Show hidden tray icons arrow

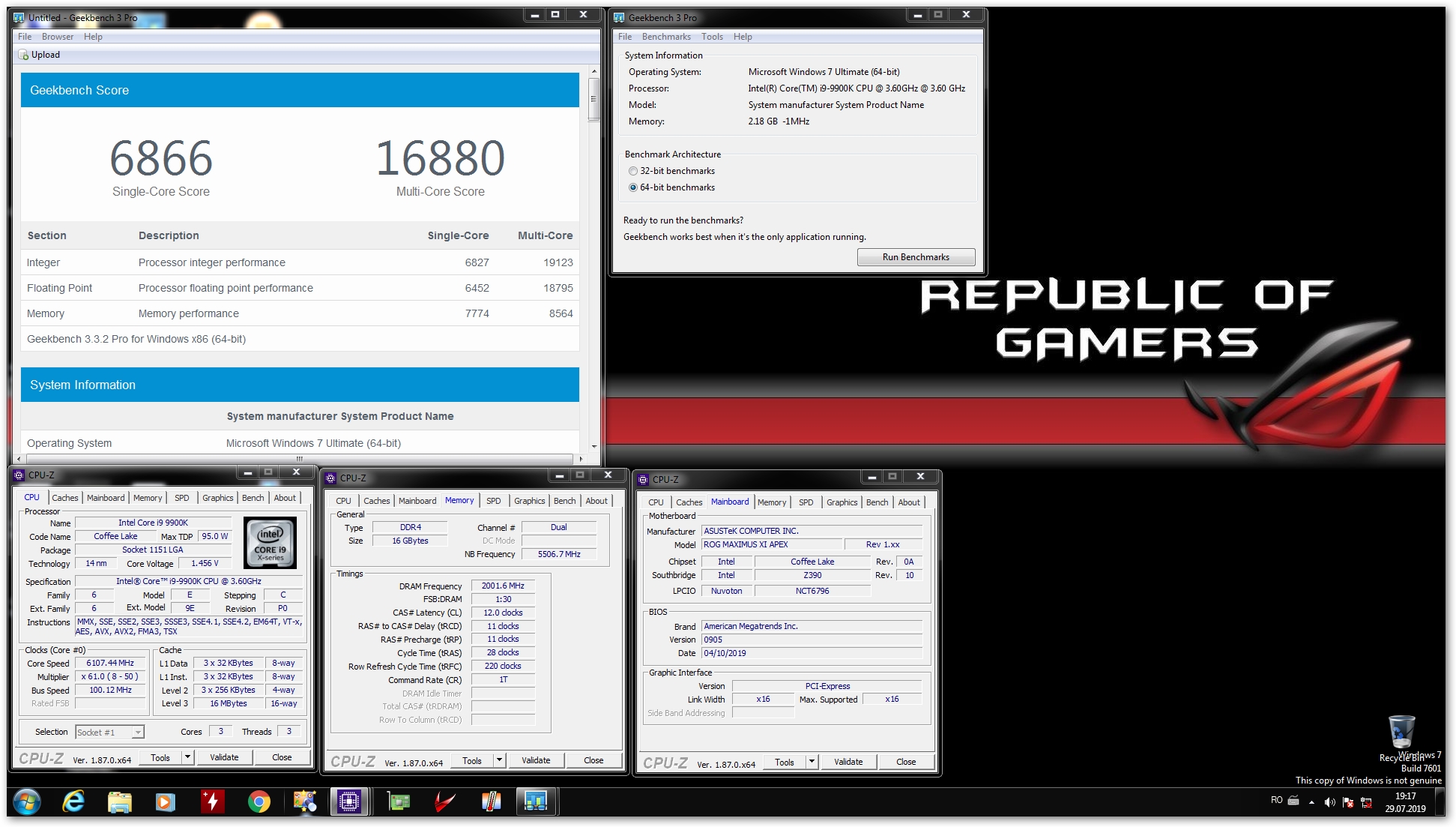point(1311,802)
